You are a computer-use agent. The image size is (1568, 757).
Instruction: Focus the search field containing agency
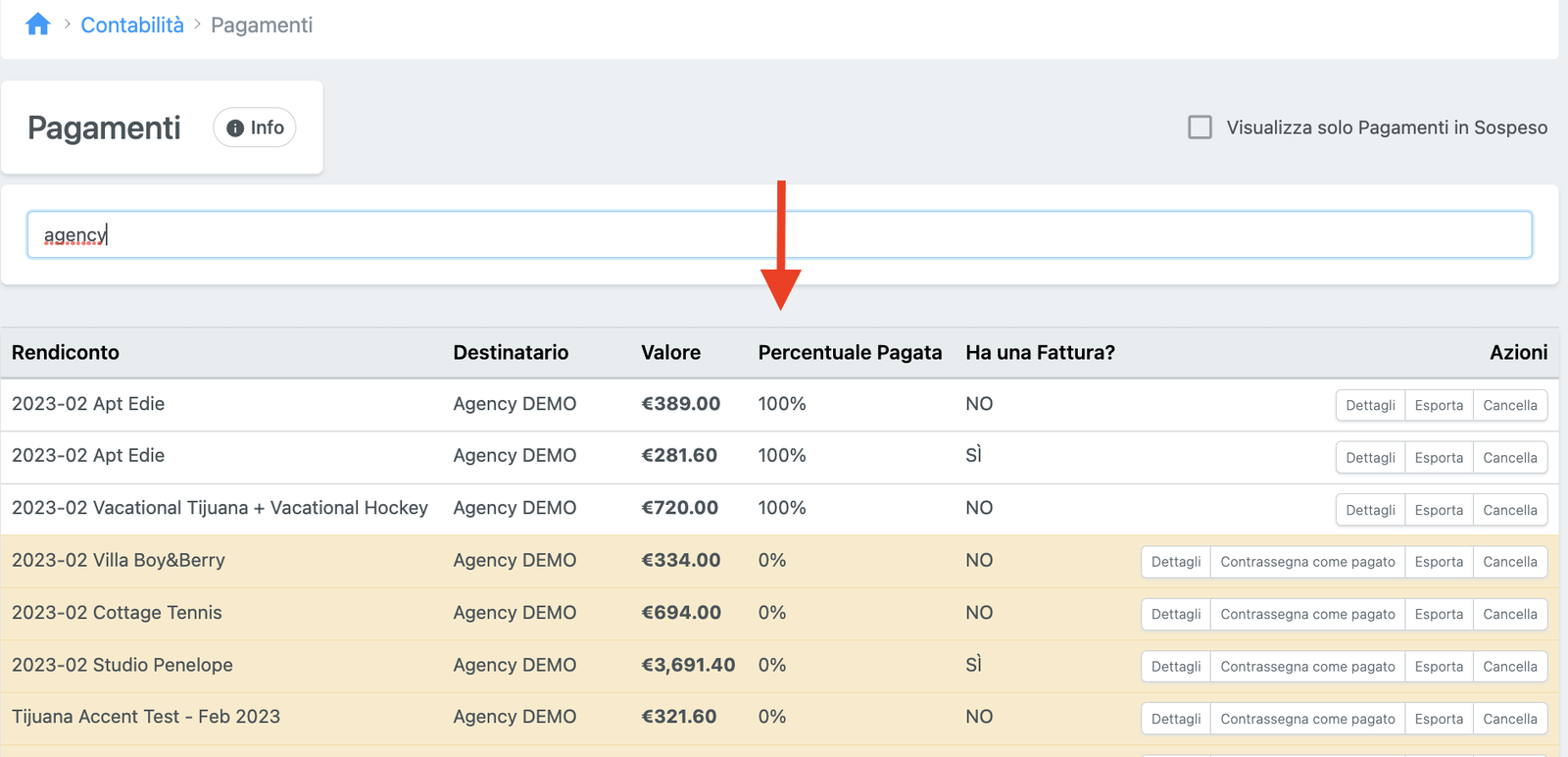click(x=779, y=235)
